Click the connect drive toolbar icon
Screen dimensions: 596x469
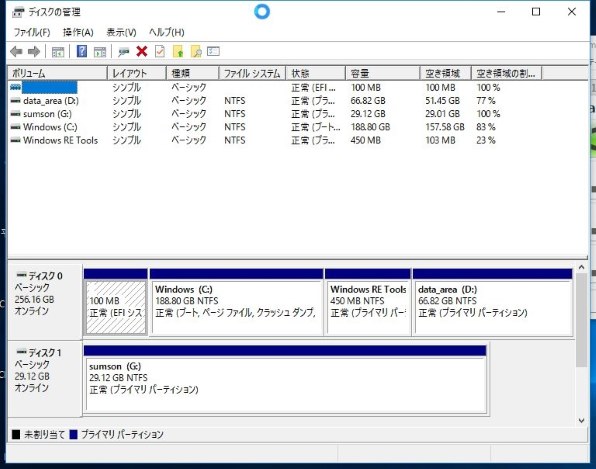(x=124, y=52)
